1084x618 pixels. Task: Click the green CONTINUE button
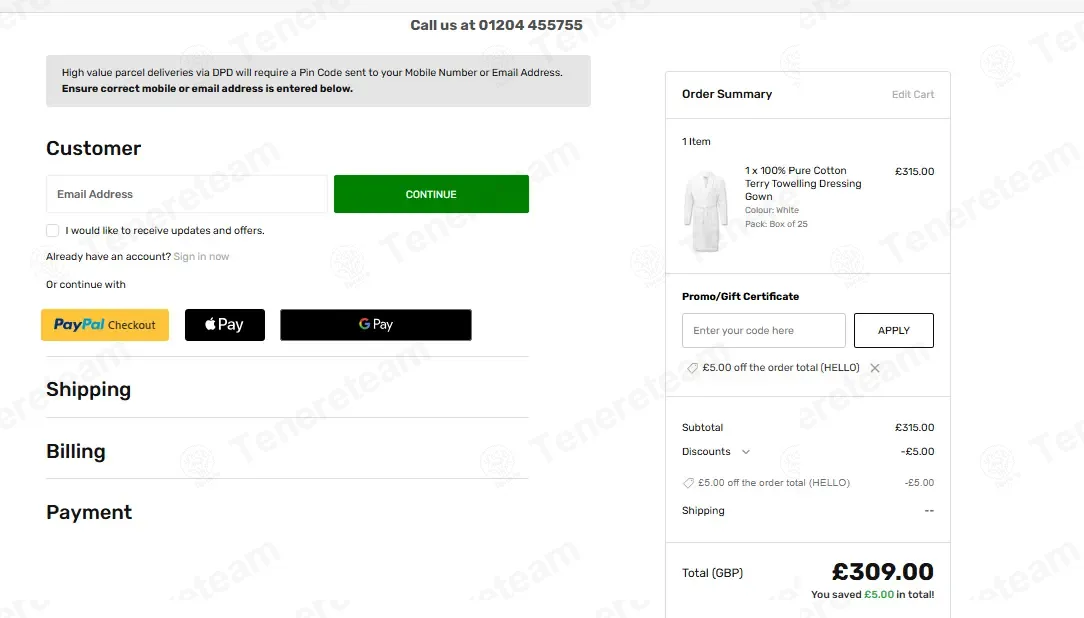pyautogui.click(x=431, y=194)
